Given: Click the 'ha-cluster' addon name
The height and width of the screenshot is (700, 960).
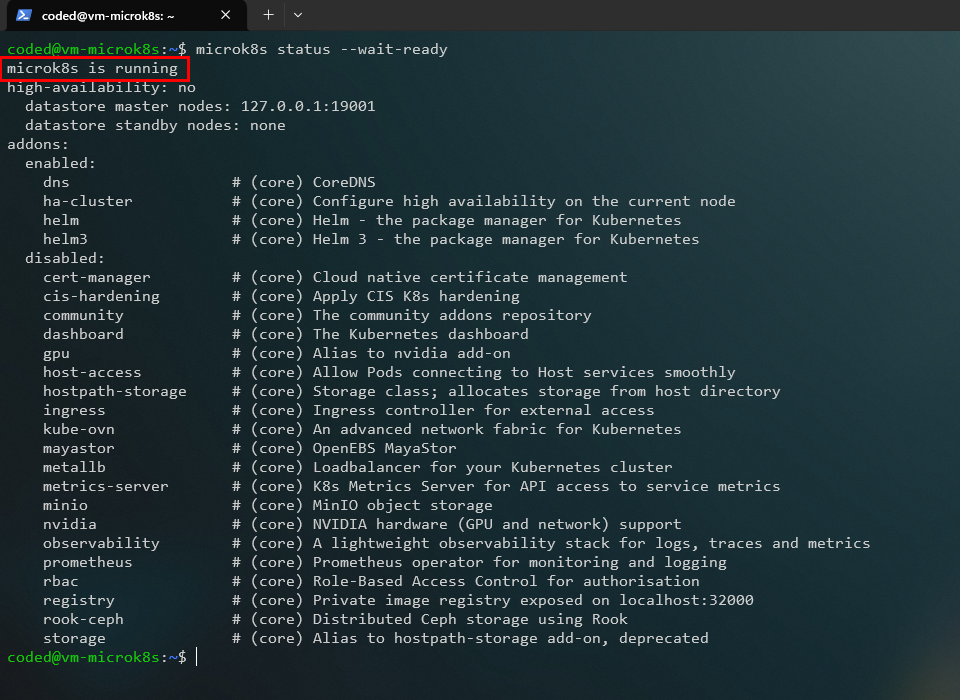Looking at the screenshot, I should (88, 201).
